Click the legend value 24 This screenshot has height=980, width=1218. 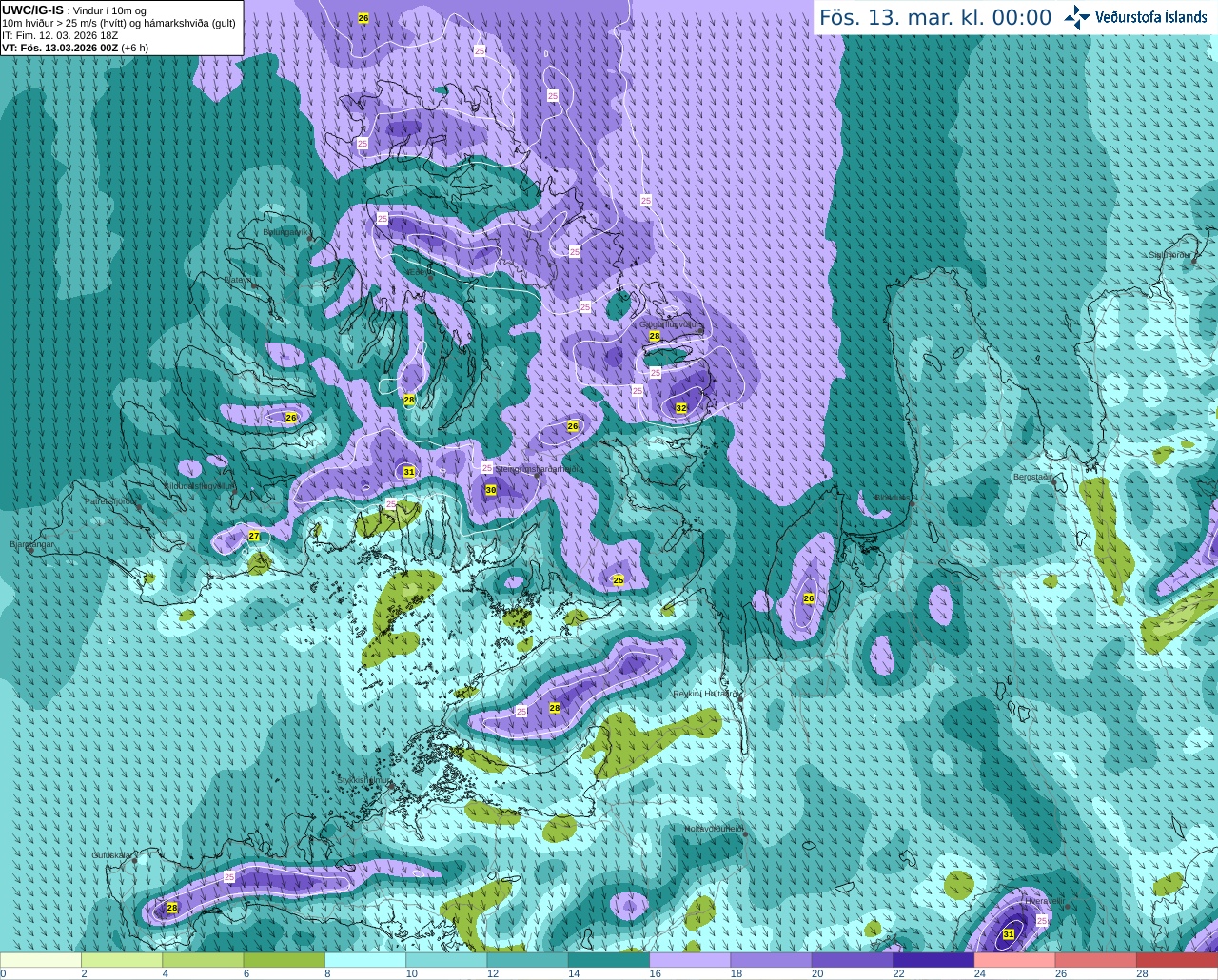click(980, 973)
